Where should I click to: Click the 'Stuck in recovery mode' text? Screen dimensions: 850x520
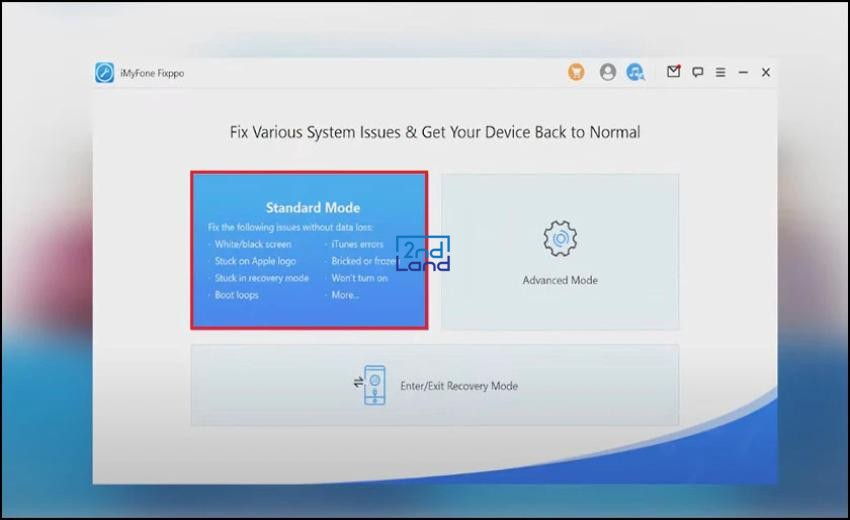261,278
